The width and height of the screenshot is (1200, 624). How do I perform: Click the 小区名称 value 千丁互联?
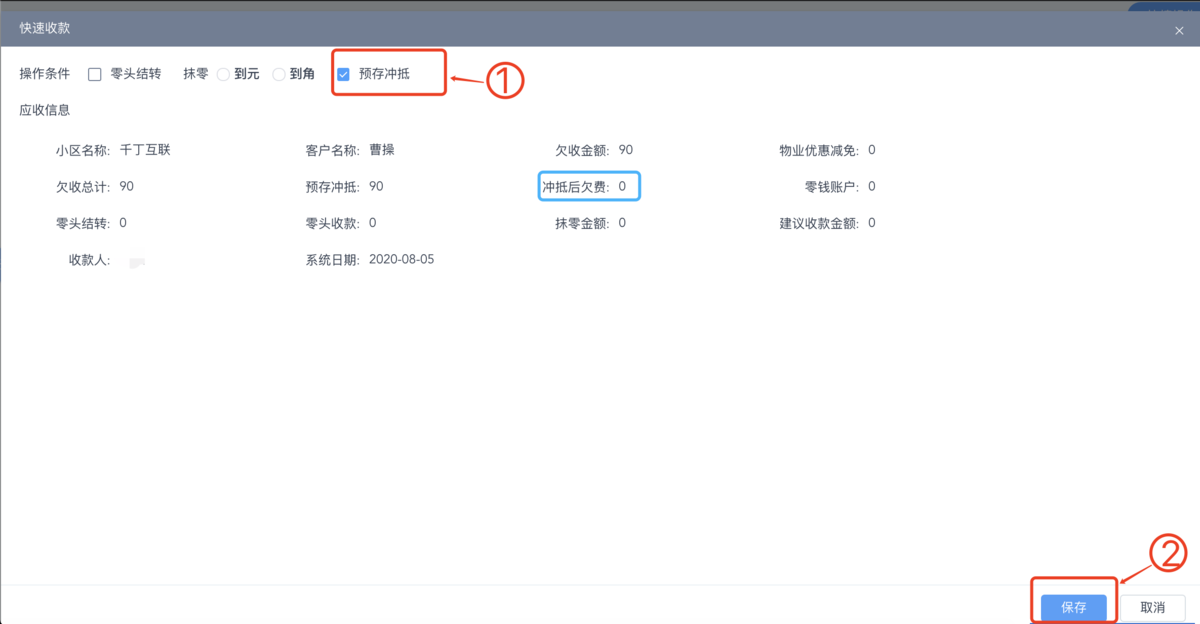pyautogui.click(x=145, y=150)
